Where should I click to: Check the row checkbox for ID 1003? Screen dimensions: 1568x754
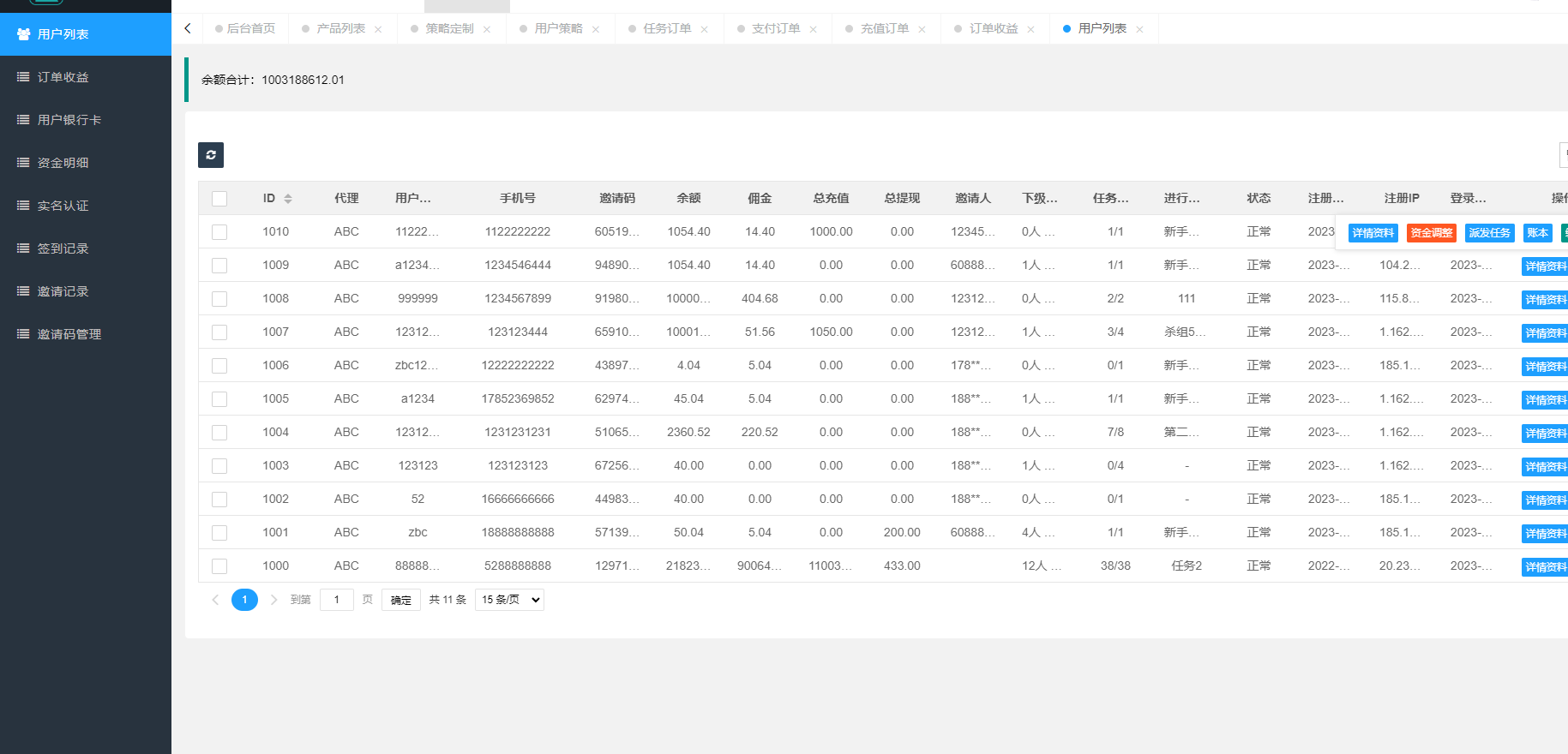tap(219, 466)
